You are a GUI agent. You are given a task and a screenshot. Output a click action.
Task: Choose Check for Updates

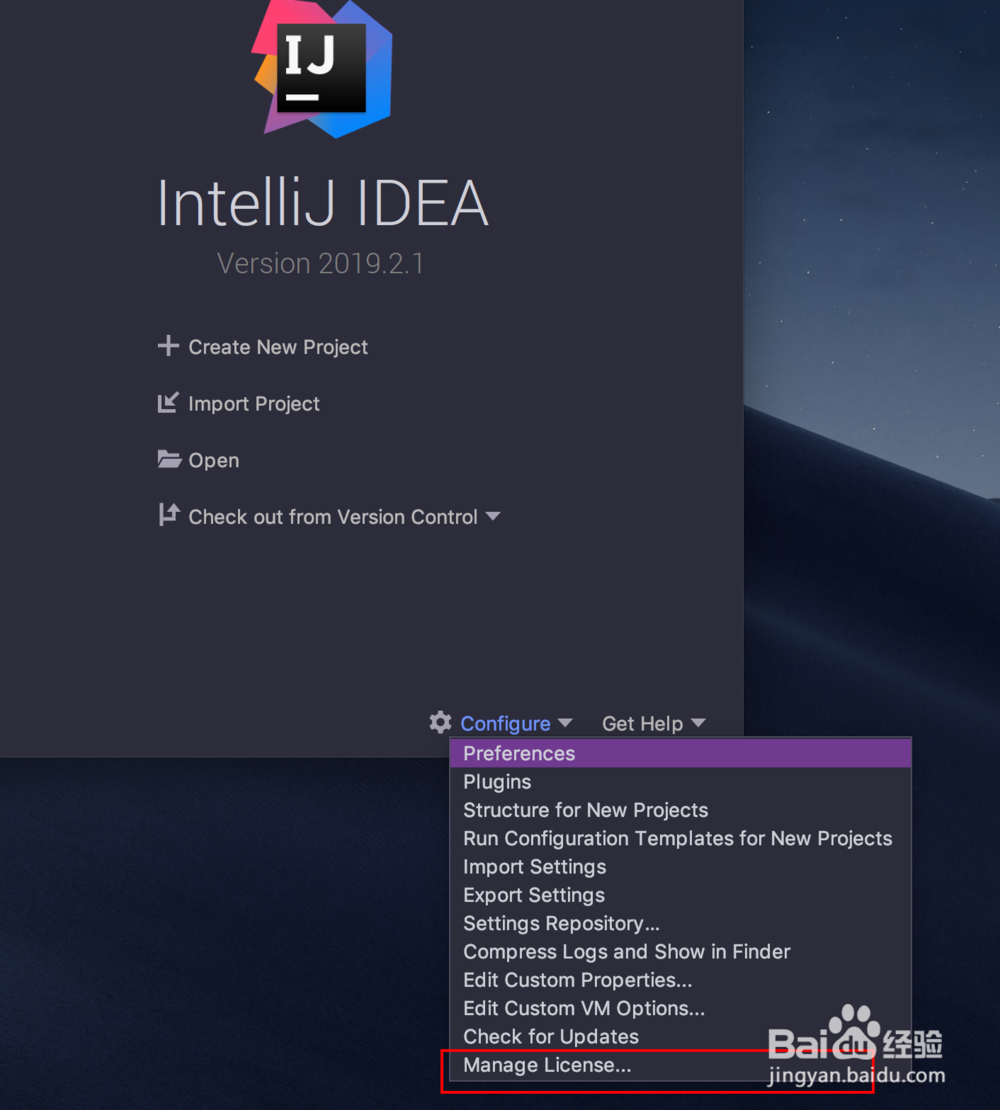point(550,1036)
